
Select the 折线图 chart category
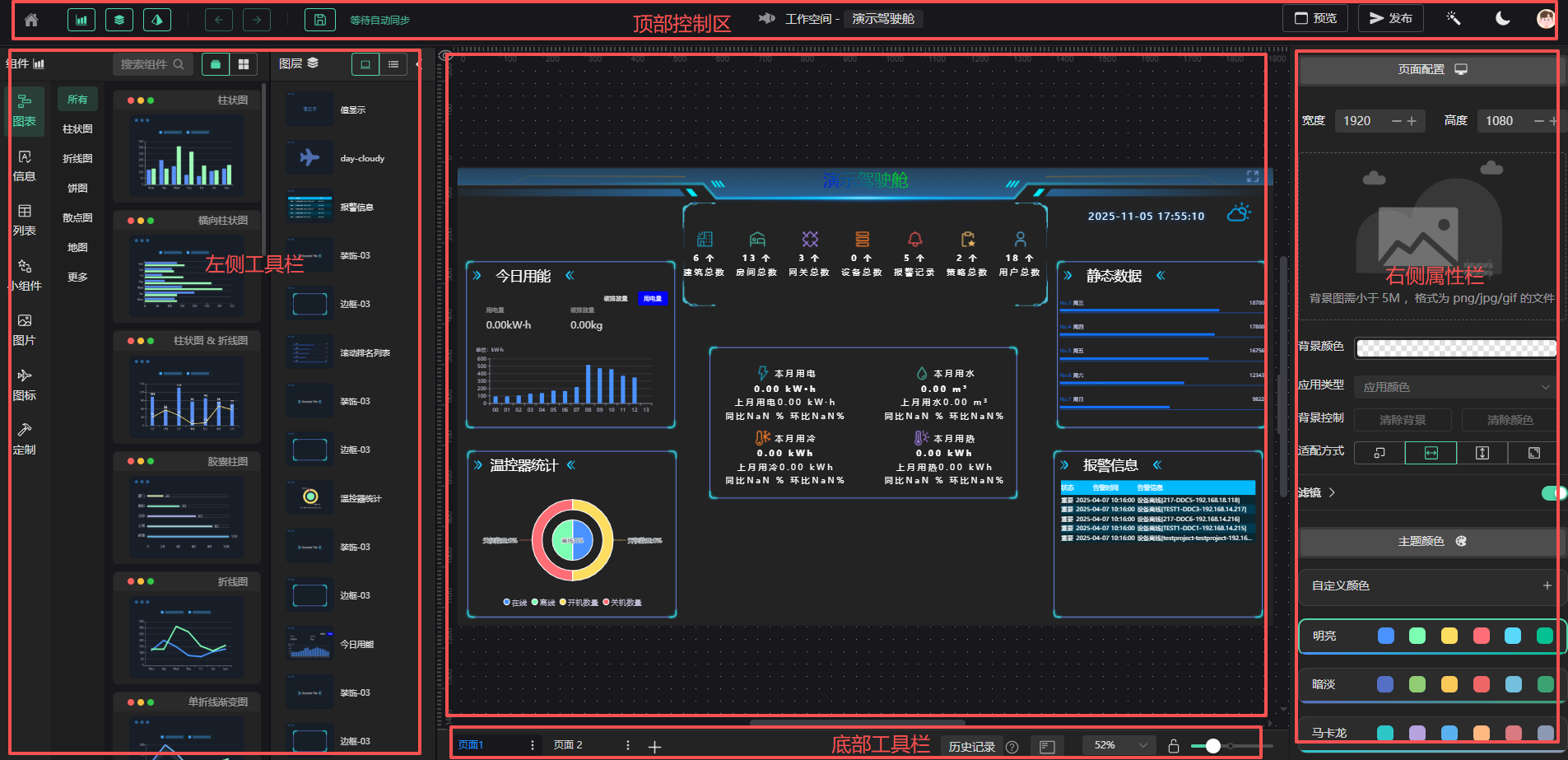click(77, 159)
